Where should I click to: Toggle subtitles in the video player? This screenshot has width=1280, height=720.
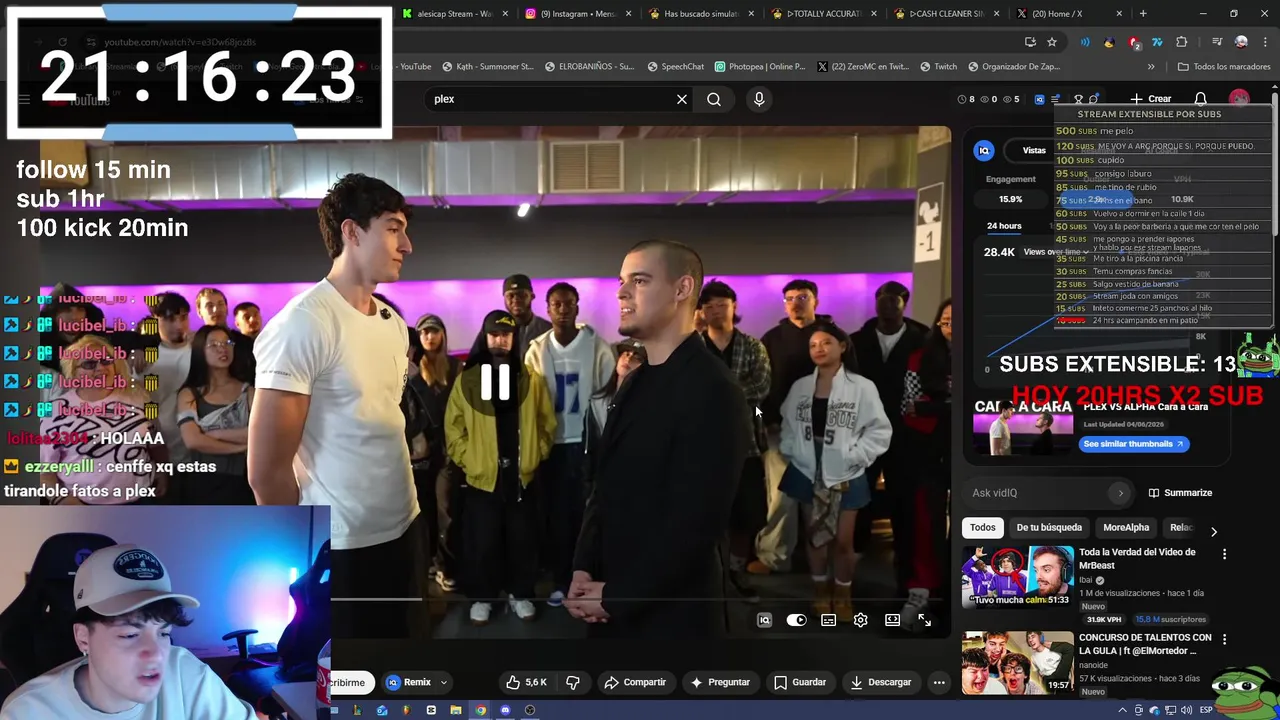coord(829,620)
